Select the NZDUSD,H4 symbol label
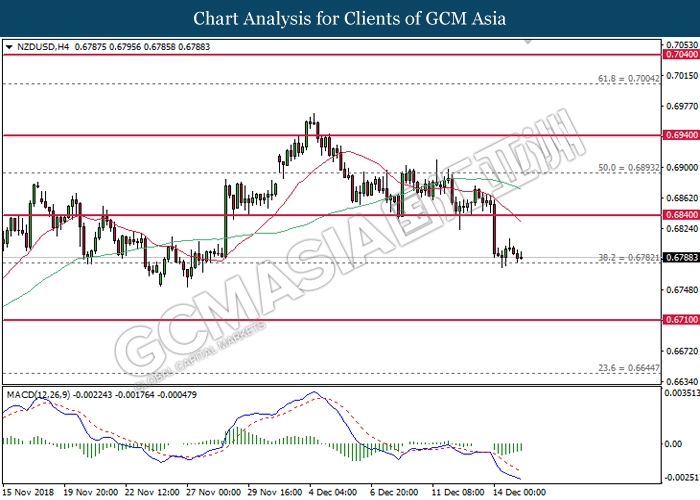This screenshot has width=700, height=500. click(x=43, y=47)
